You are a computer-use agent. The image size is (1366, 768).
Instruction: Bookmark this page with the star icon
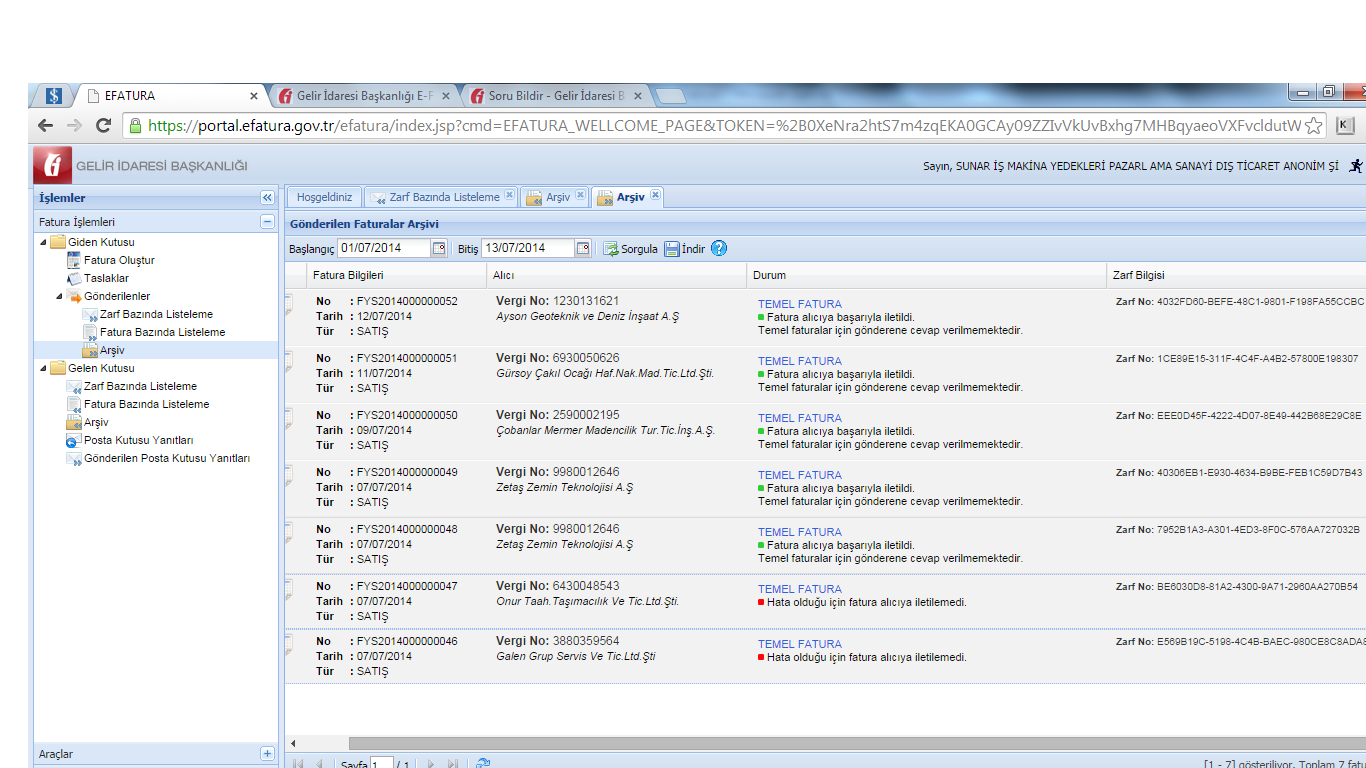pyautogui.click(x=1314, y=126)
